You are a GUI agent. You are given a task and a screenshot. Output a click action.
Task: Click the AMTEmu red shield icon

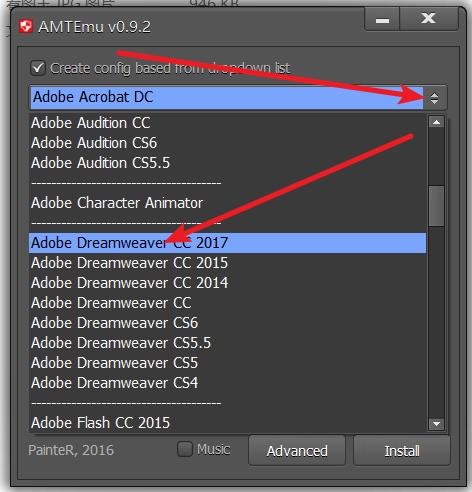(26, 27)
